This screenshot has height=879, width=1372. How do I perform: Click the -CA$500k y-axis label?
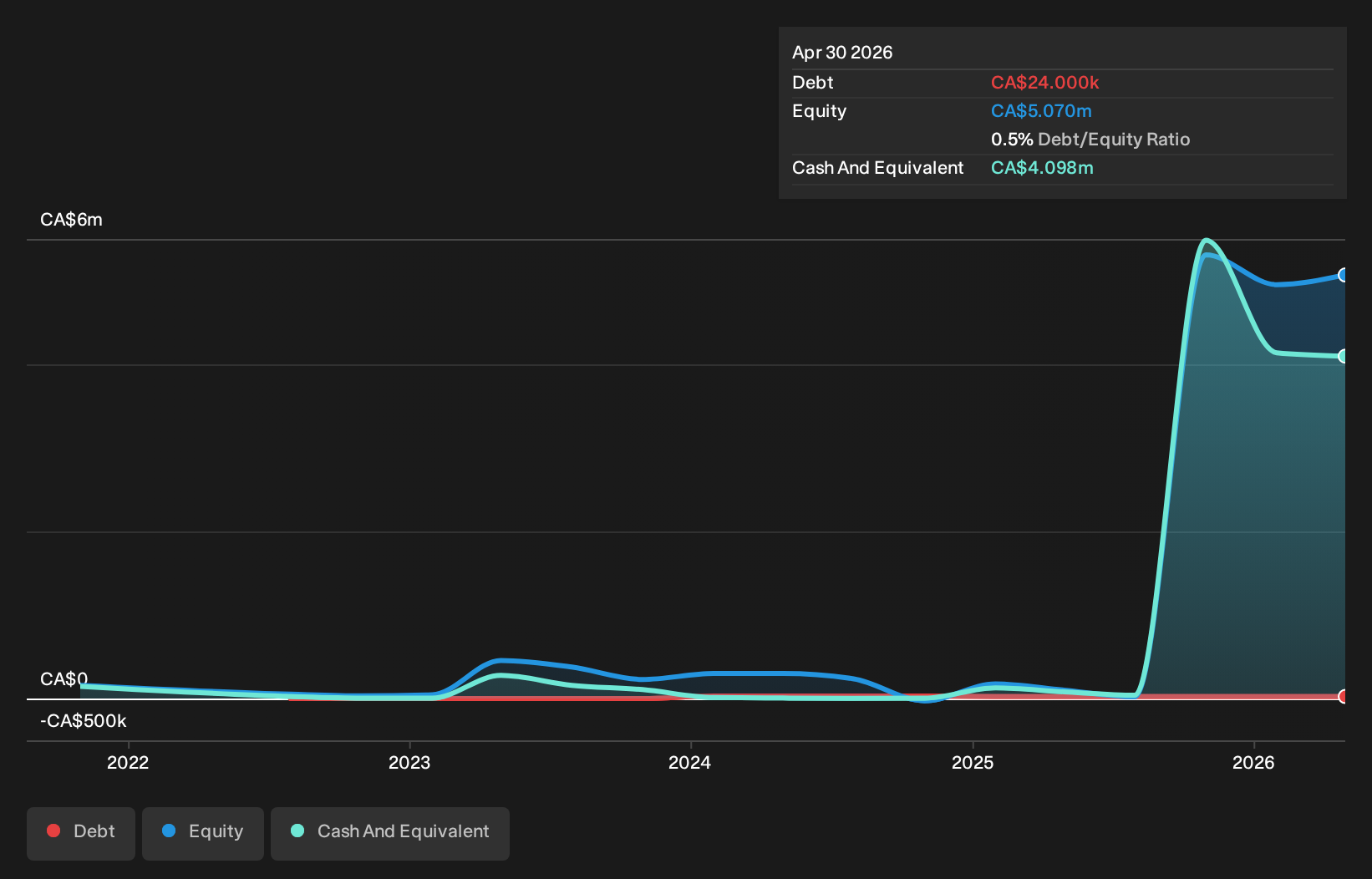tap(84, 720)
